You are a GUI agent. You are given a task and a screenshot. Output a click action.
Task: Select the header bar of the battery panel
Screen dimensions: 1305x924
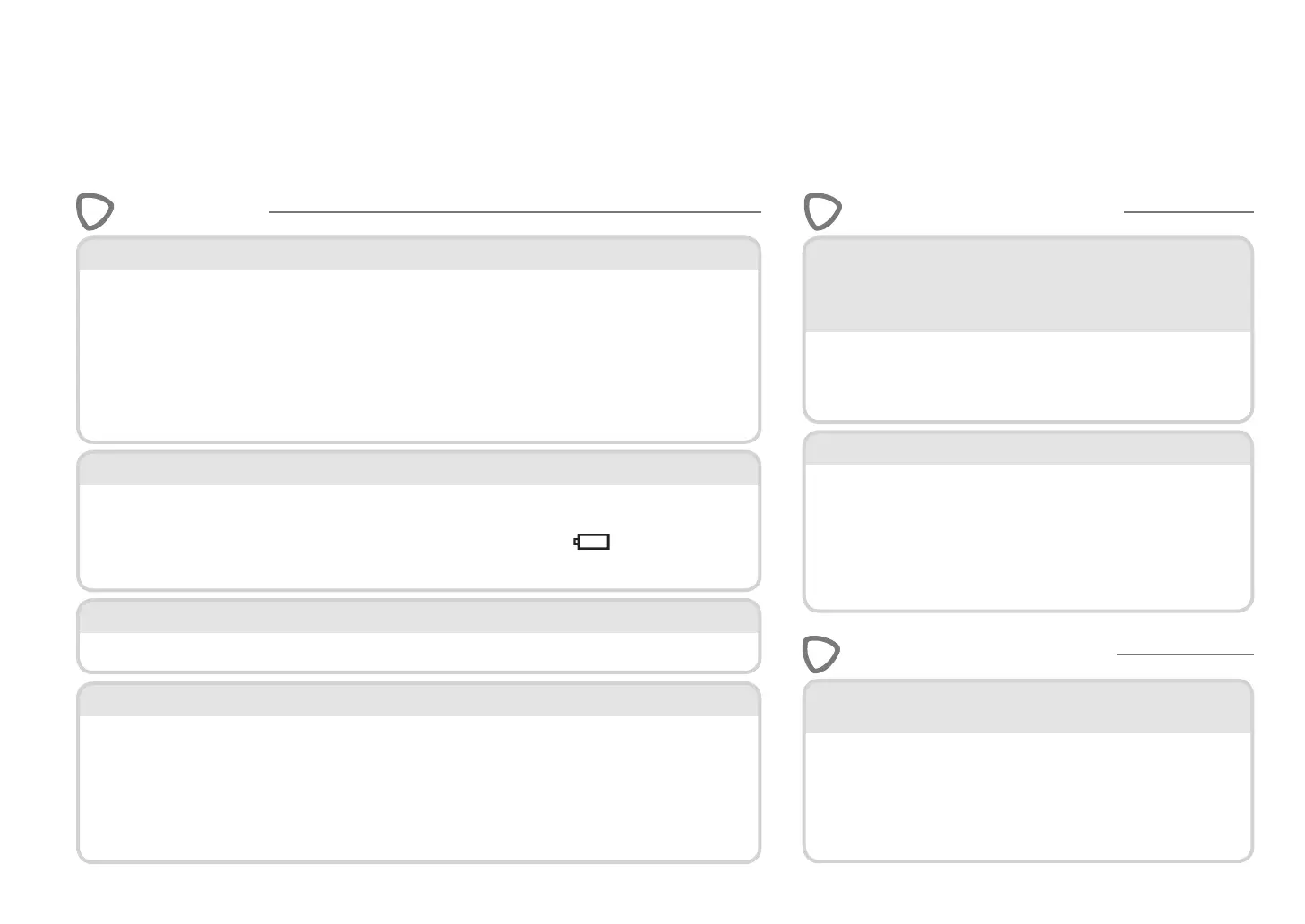(418, 469)
